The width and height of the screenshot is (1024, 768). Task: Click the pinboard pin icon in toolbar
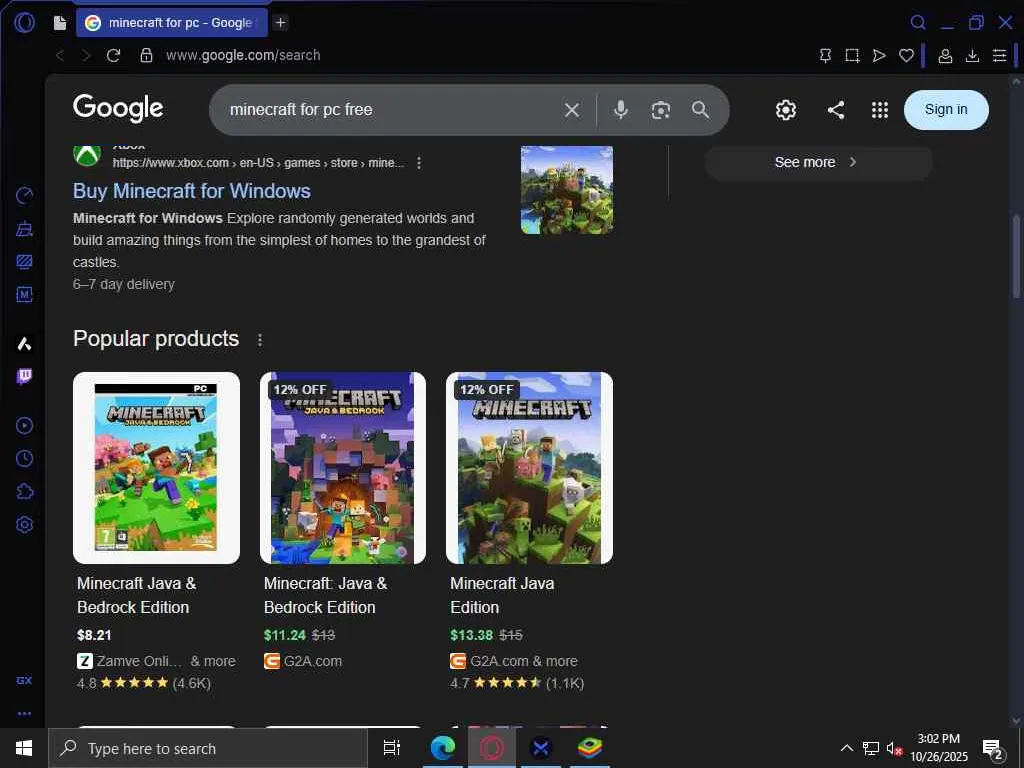pyautogui.click(x=825, y=56)
